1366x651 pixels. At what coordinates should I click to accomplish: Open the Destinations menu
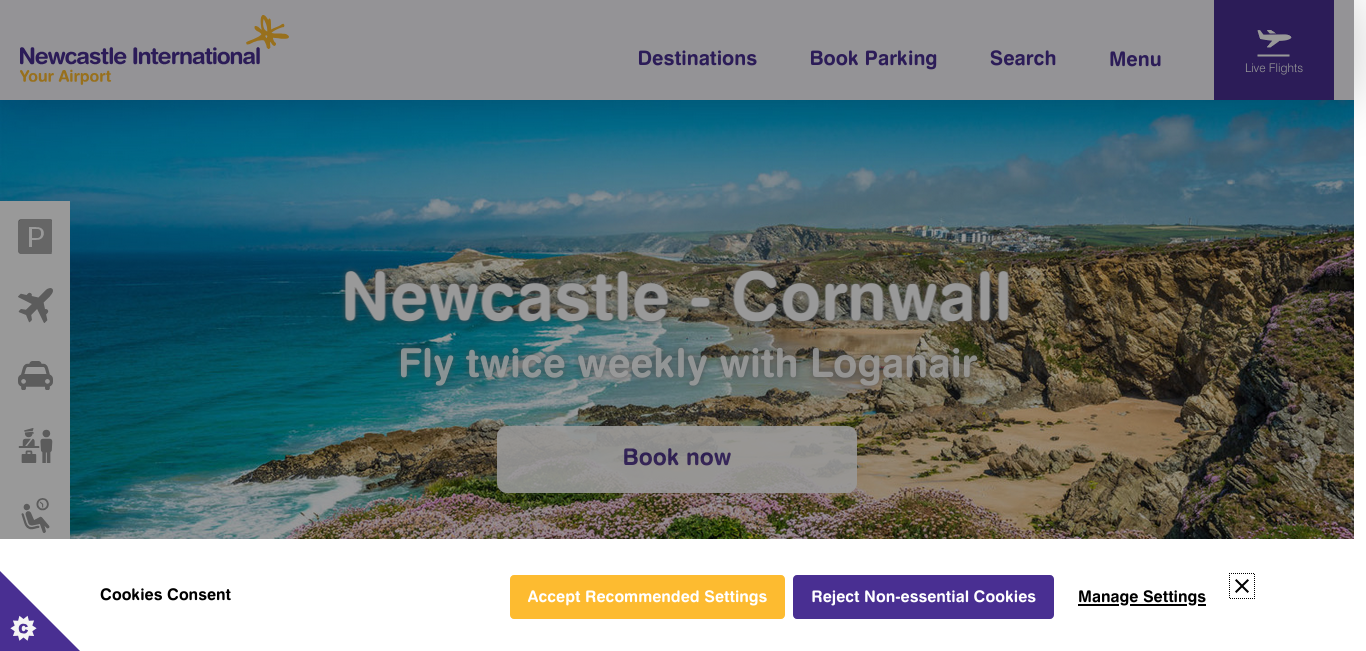[x=697, y=58]
